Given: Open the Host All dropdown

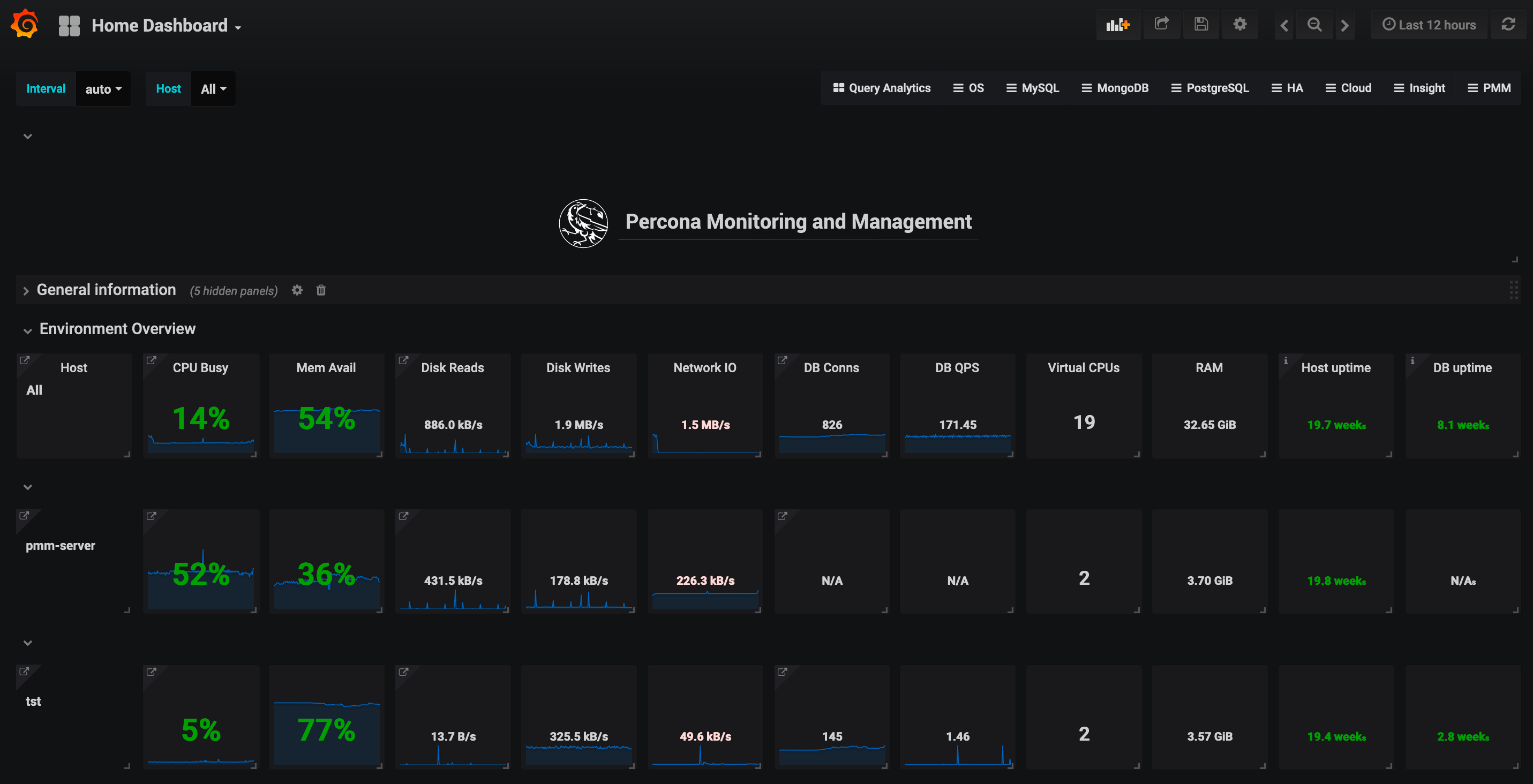Looking at the screenshot, I should click(x=213, y=89).
